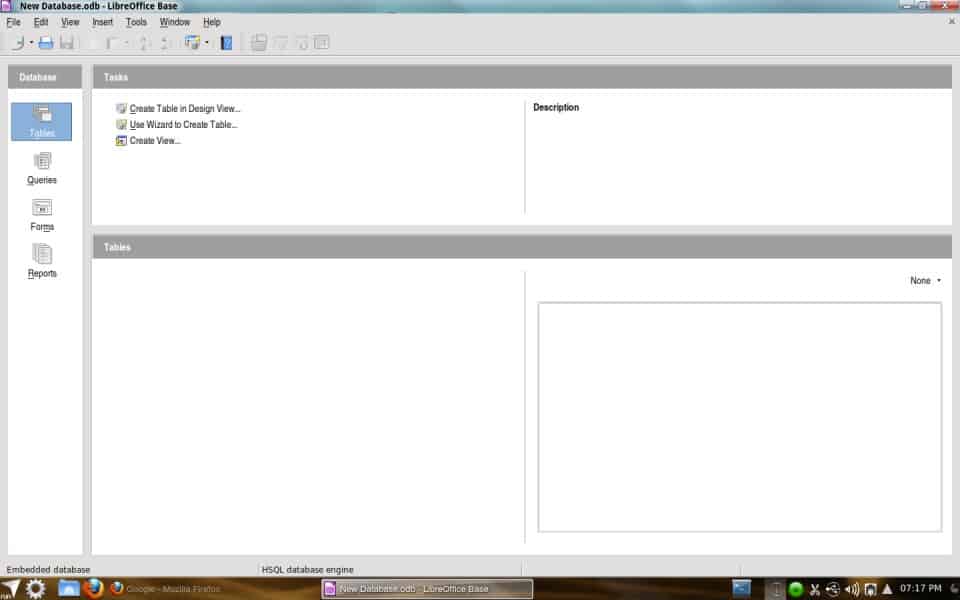Click the Description label in Tasks
This screenshot has width=960, height=600.
click(556, 107)
